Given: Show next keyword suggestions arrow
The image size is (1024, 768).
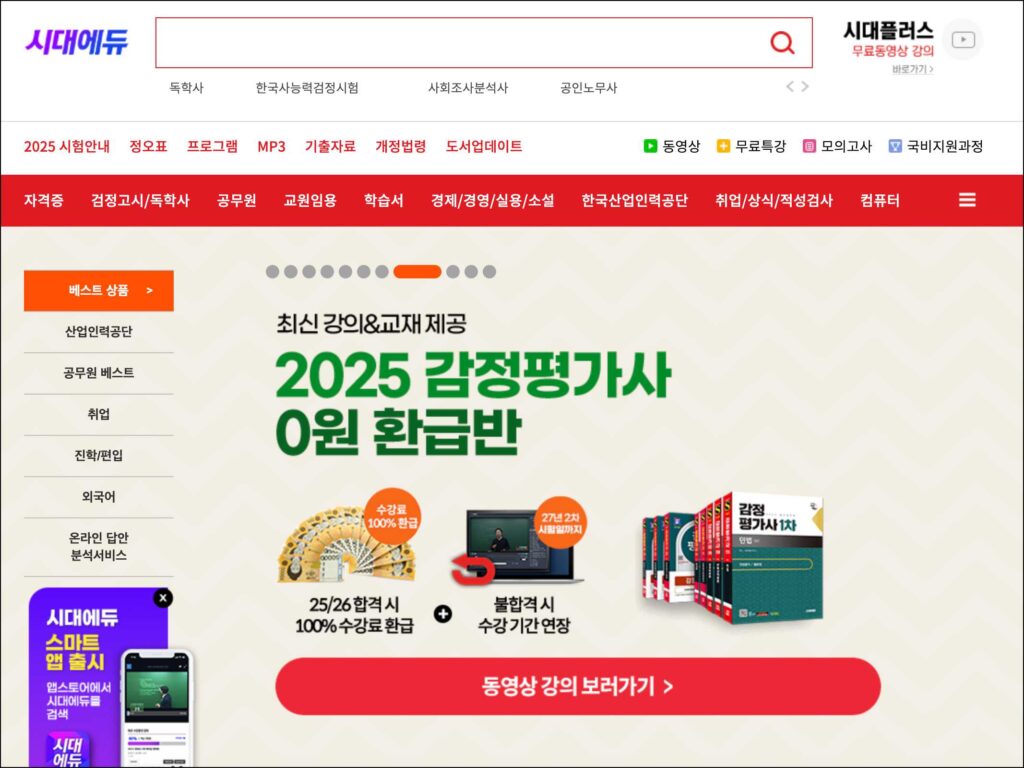Looking at the screenshot, I should click(805, 86).
